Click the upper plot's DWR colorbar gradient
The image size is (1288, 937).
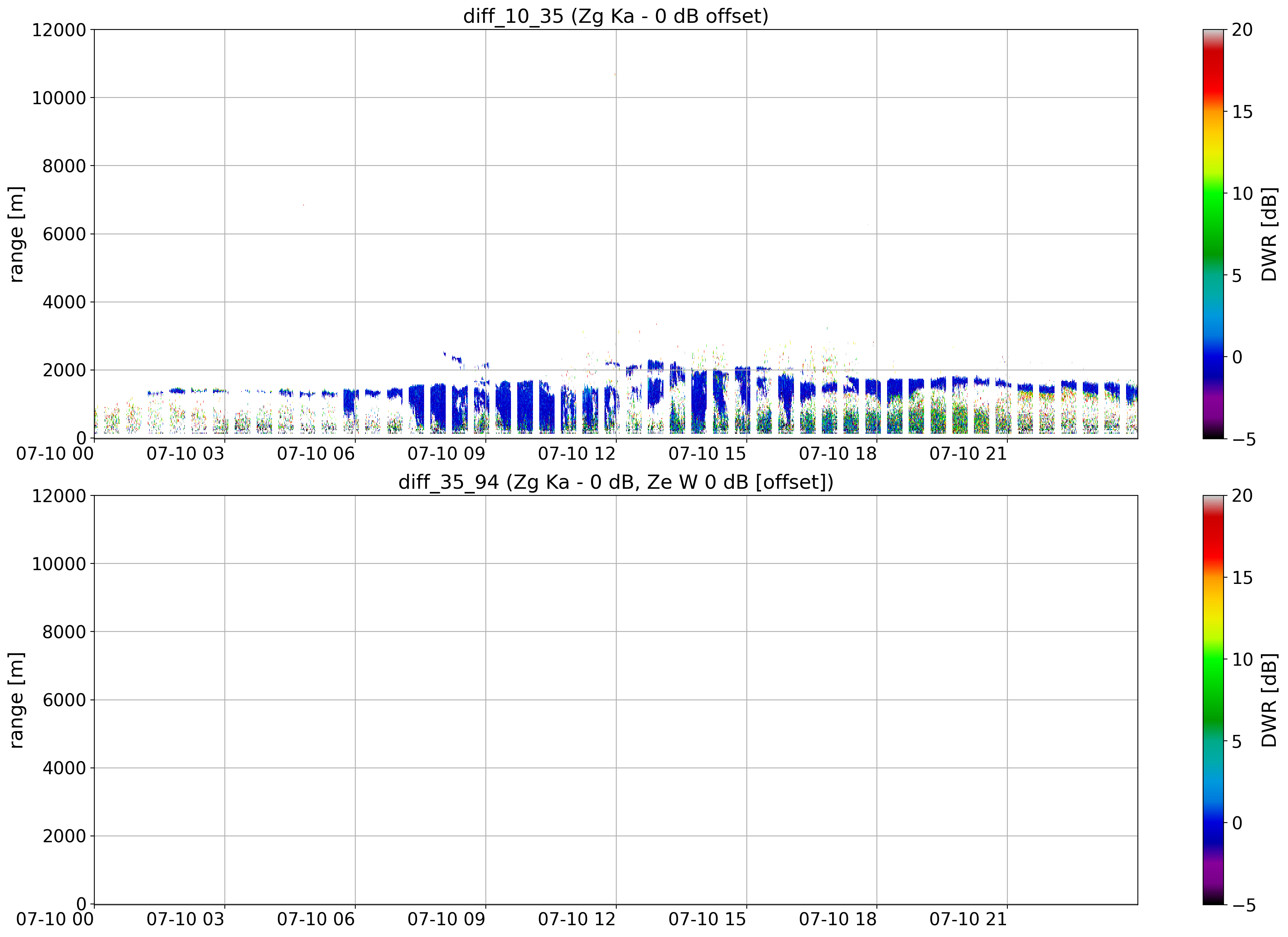click(x=1213, y=234)
